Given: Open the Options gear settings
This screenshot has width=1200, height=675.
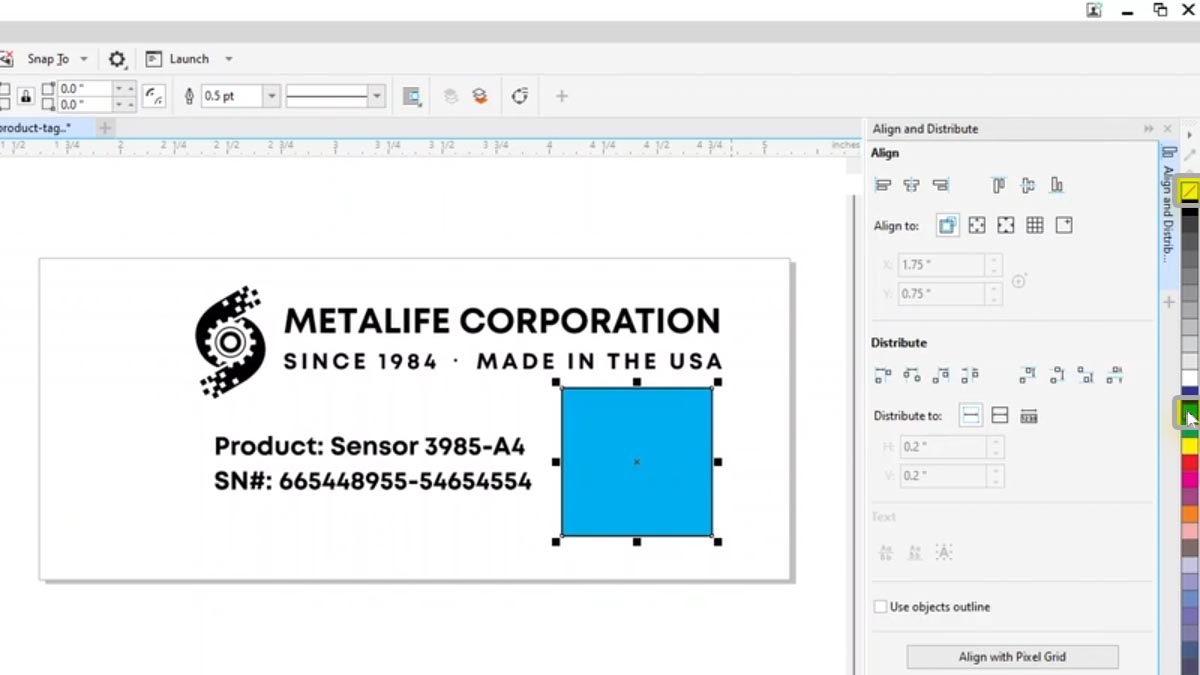Looking at the screenshot, I should click(x=117, y=59).
